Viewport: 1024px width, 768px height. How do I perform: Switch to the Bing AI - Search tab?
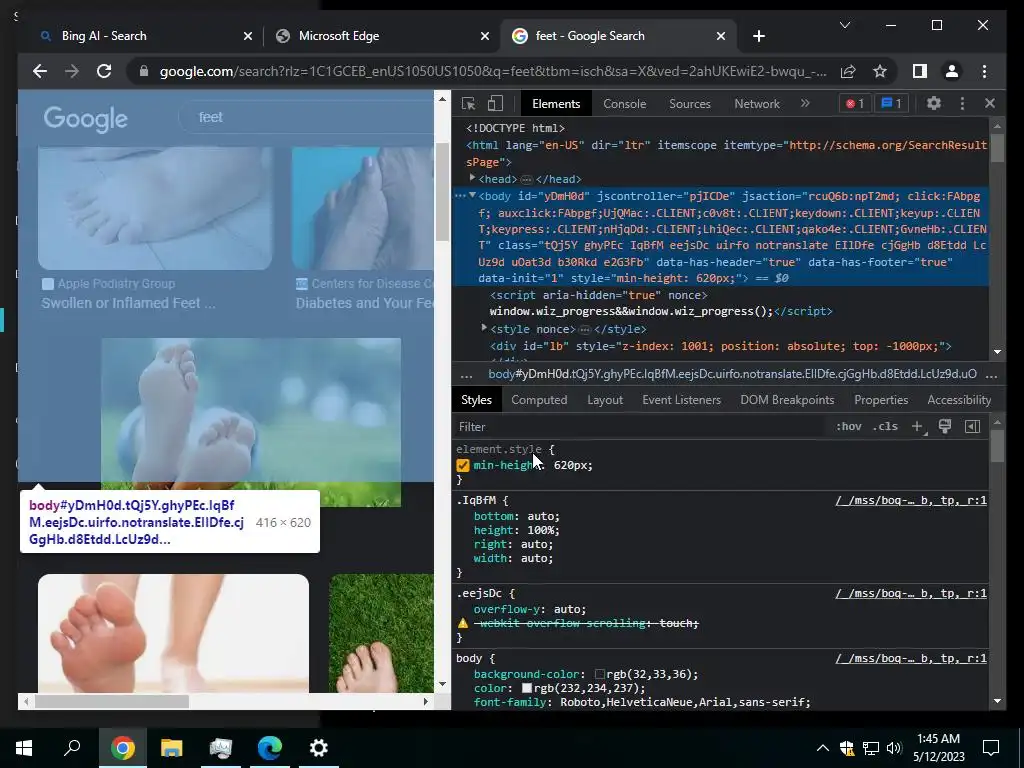[104, 36]
